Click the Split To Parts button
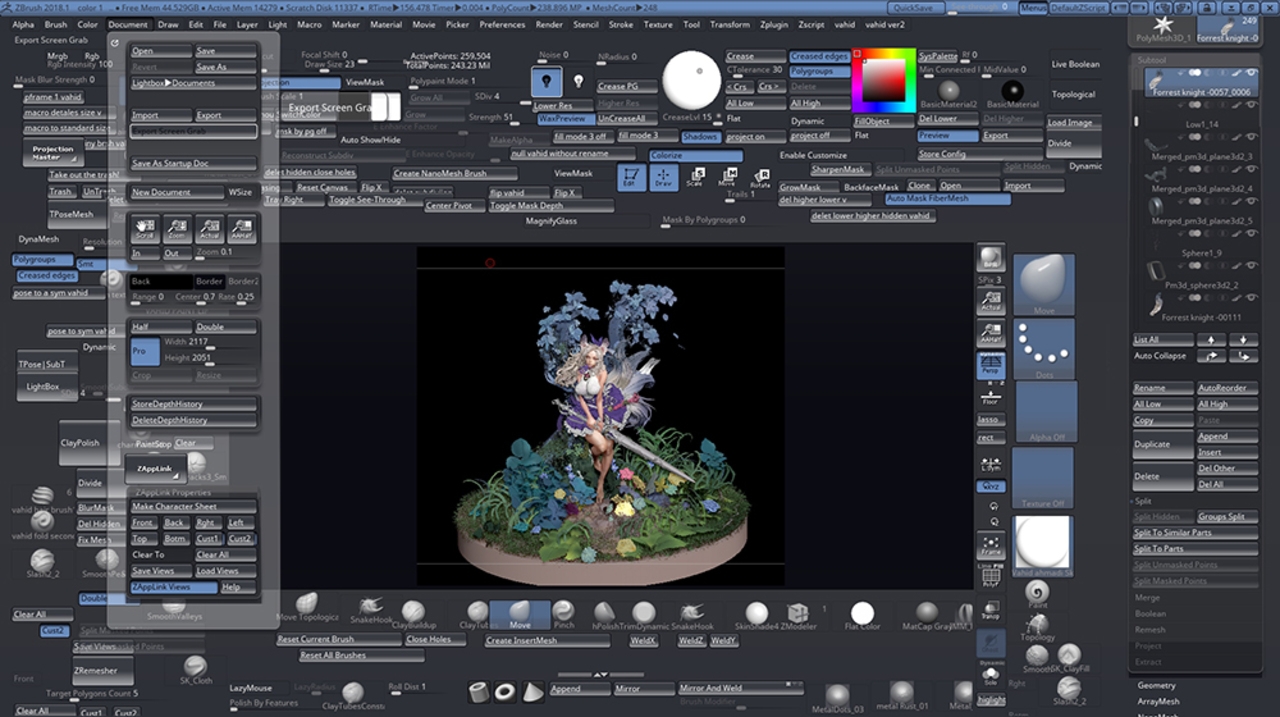This screenshot has height=717, width=1280. (x=1195, y=549)
